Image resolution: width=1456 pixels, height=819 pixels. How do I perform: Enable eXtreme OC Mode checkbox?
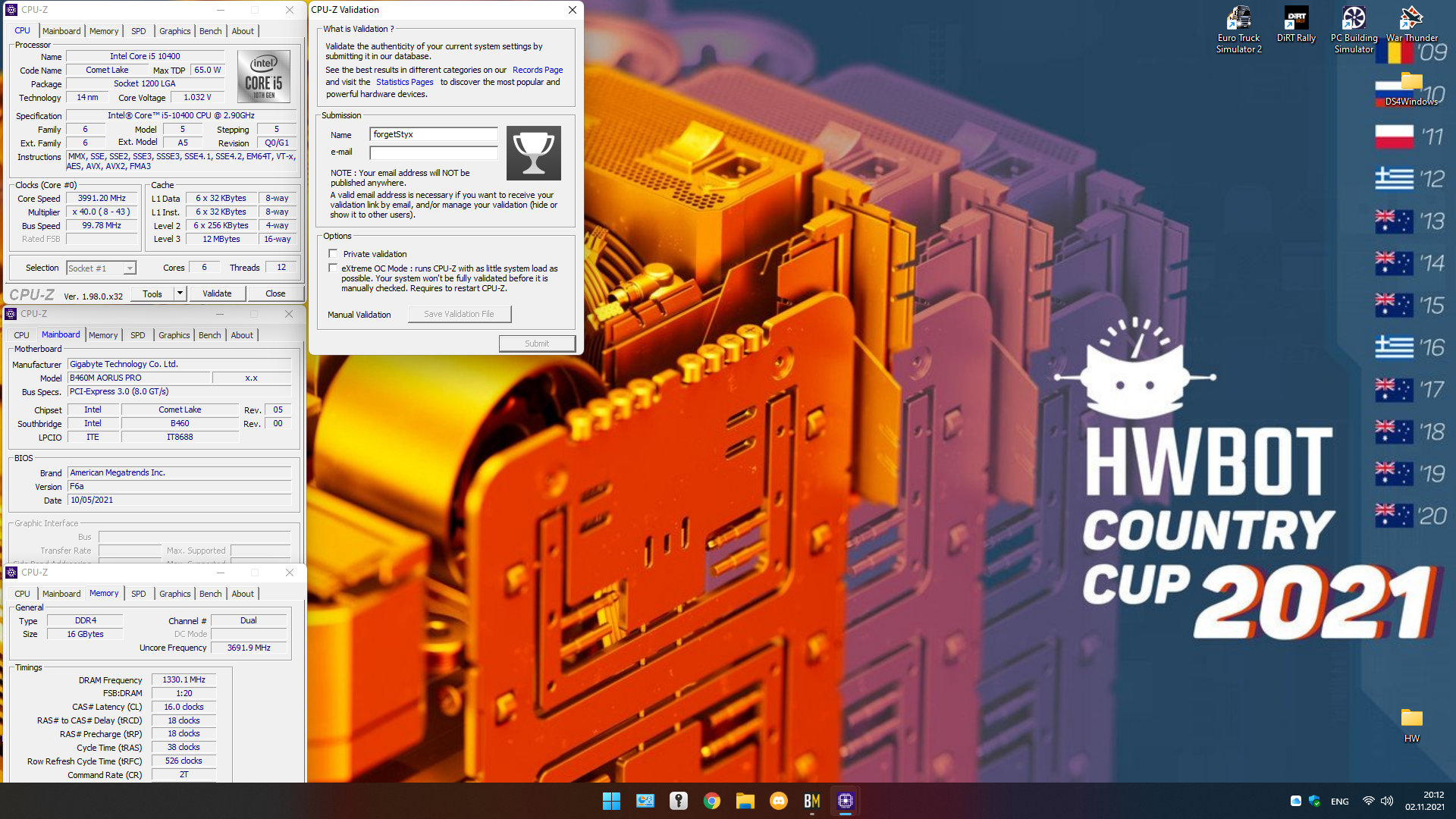[333, 268]
